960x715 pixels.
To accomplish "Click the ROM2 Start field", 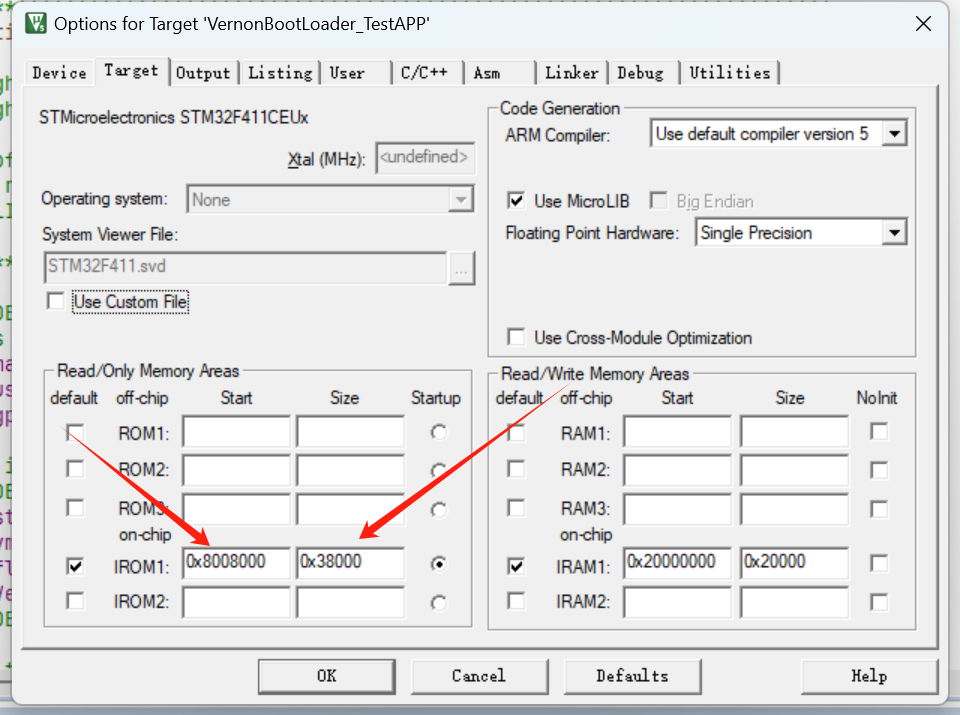I will (236, 470).
